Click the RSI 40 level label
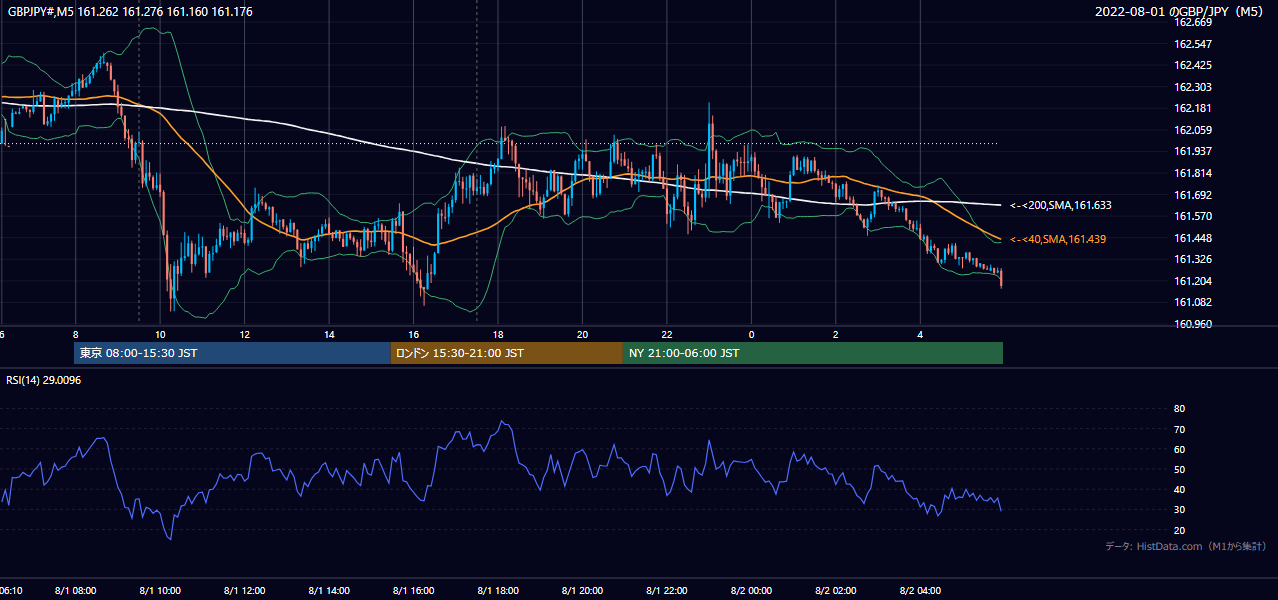 pos(1180,489)
